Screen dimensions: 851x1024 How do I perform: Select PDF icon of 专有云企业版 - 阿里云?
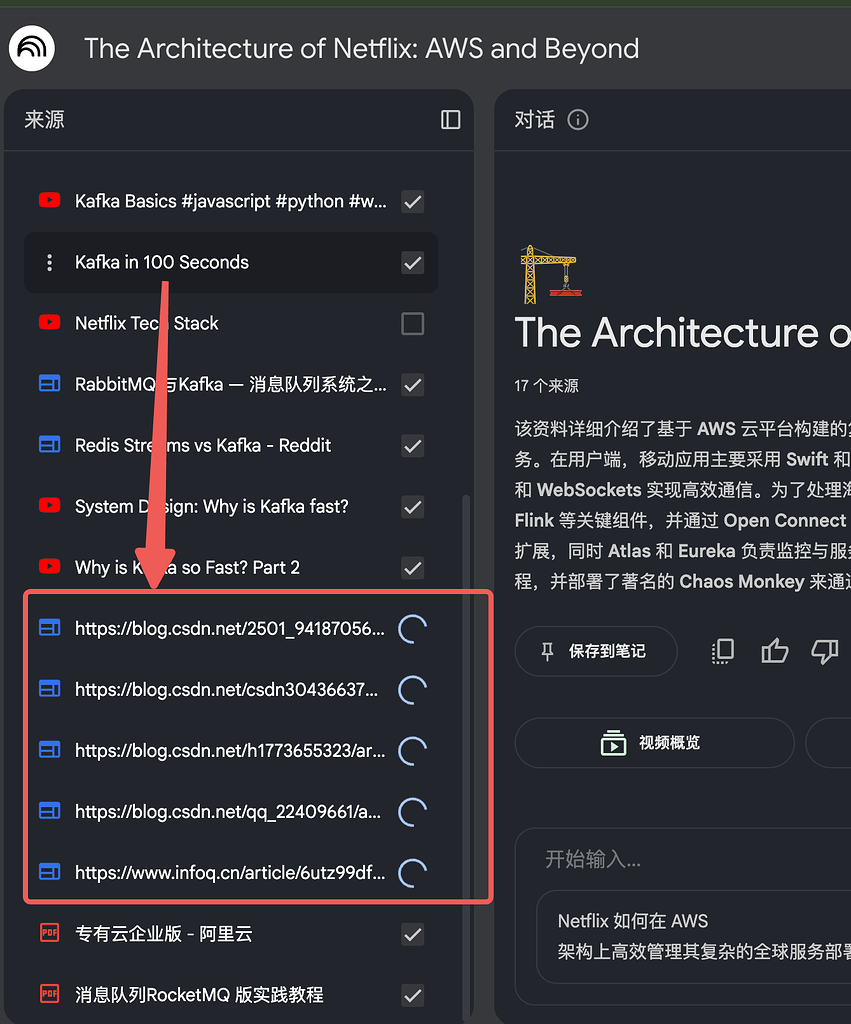pos(50,933)
